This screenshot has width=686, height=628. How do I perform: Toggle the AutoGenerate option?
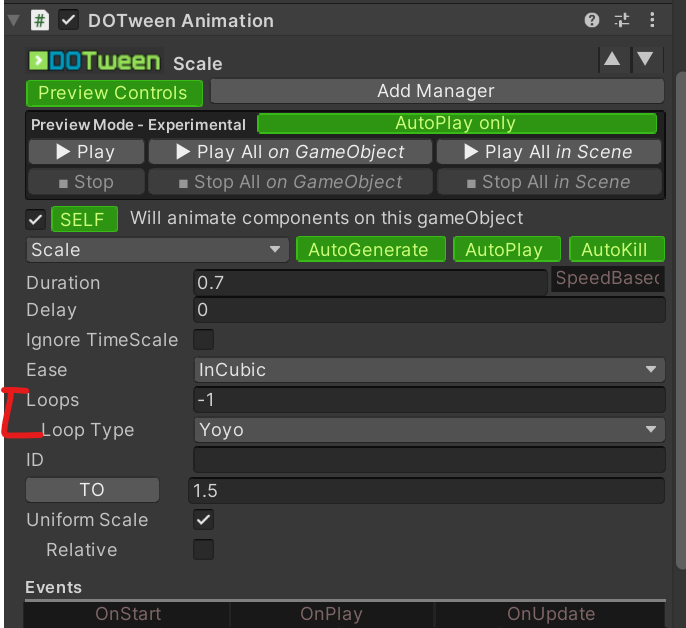tap(371, 249)
